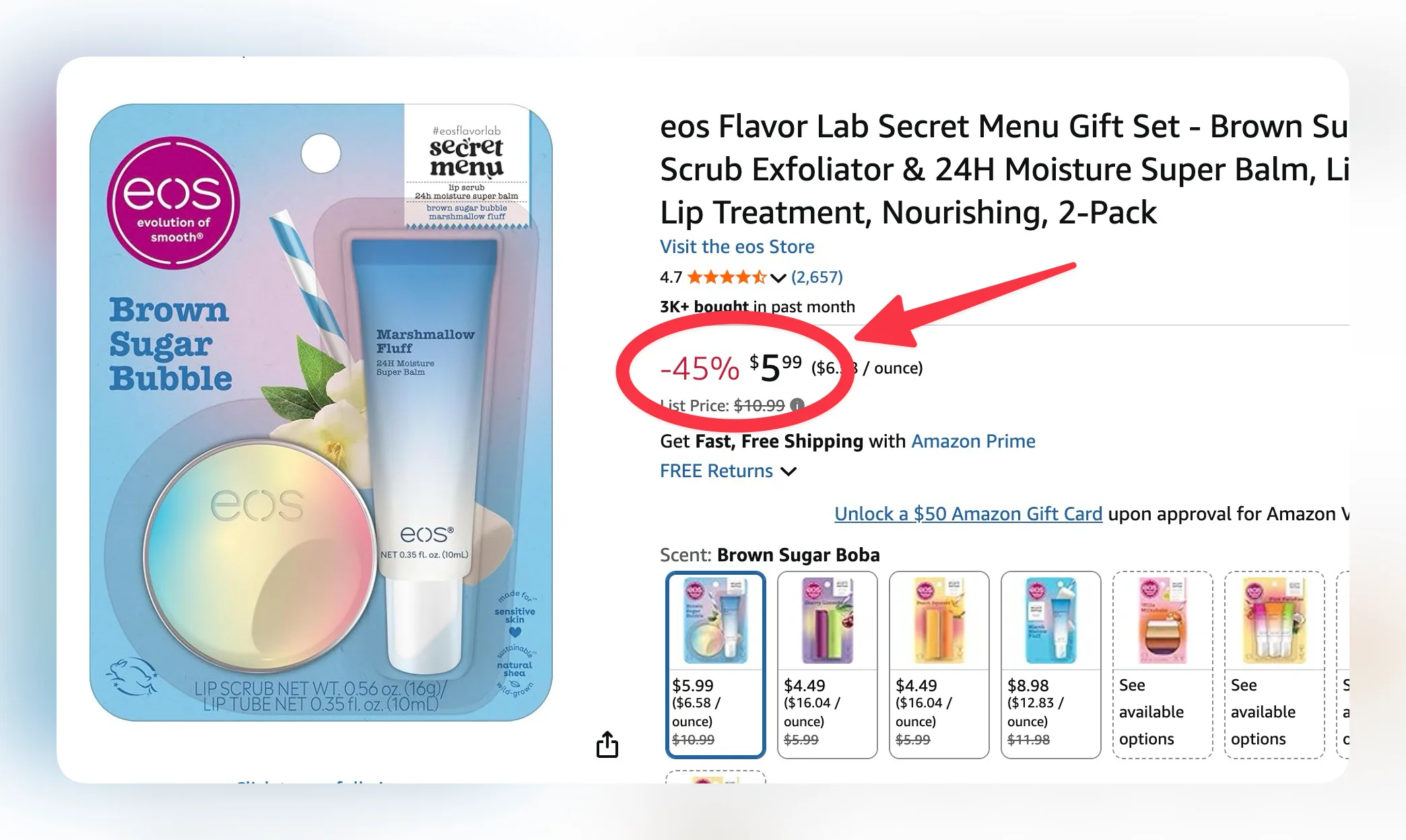
Task: Click the $5.99 sale price
Action: pyautogui.click(x=776, y=368)
